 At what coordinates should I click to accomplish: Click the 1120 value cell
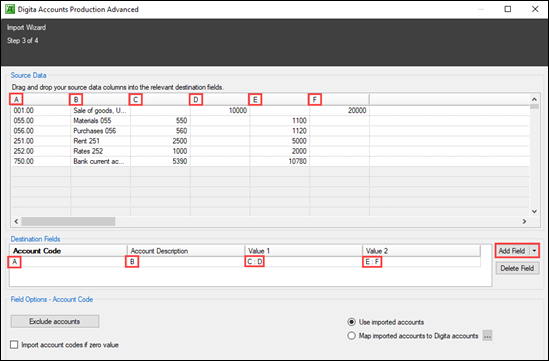click(x=280, y=131)
